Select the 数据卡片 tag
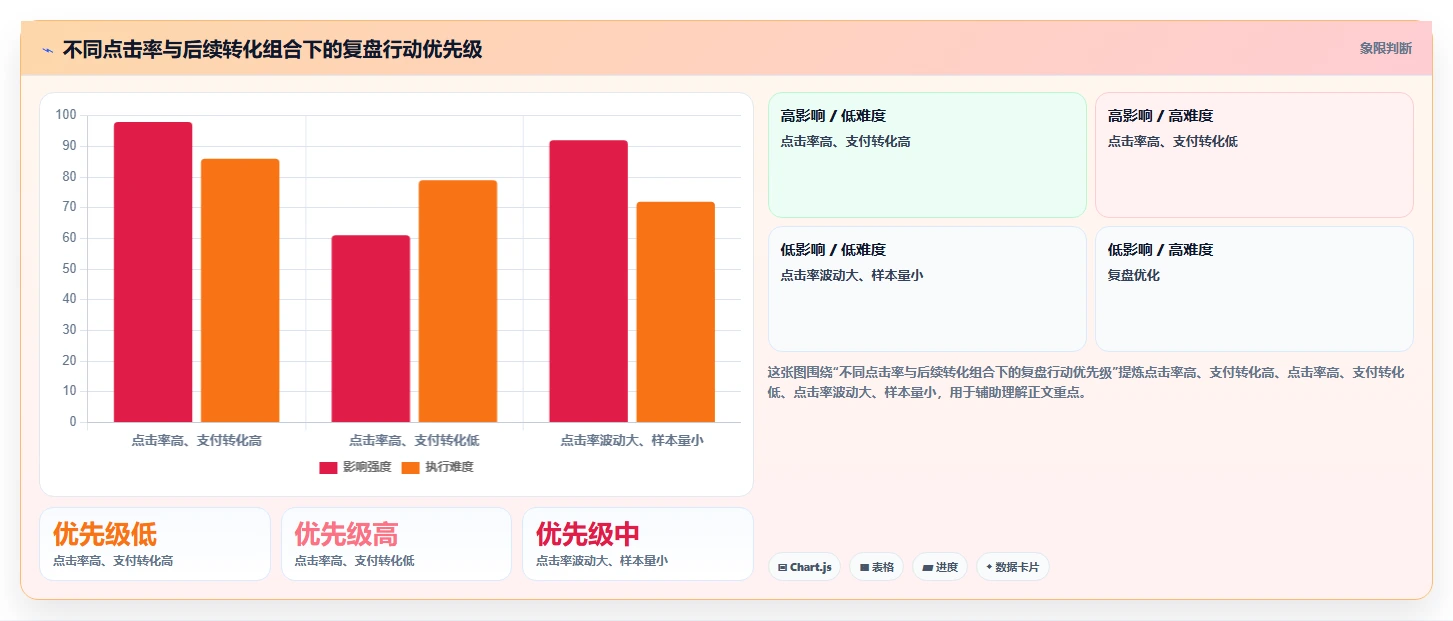This screenshot has width=1453, height=621. point(1013,567)
